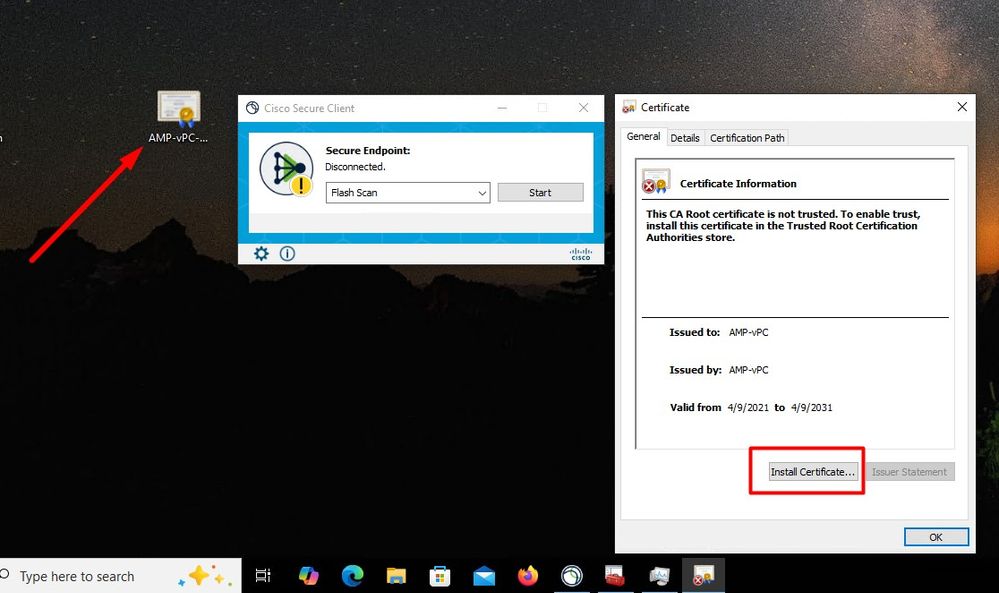
Task: Open Mail app from the taskbar
Action: click(x=484, y=576)
